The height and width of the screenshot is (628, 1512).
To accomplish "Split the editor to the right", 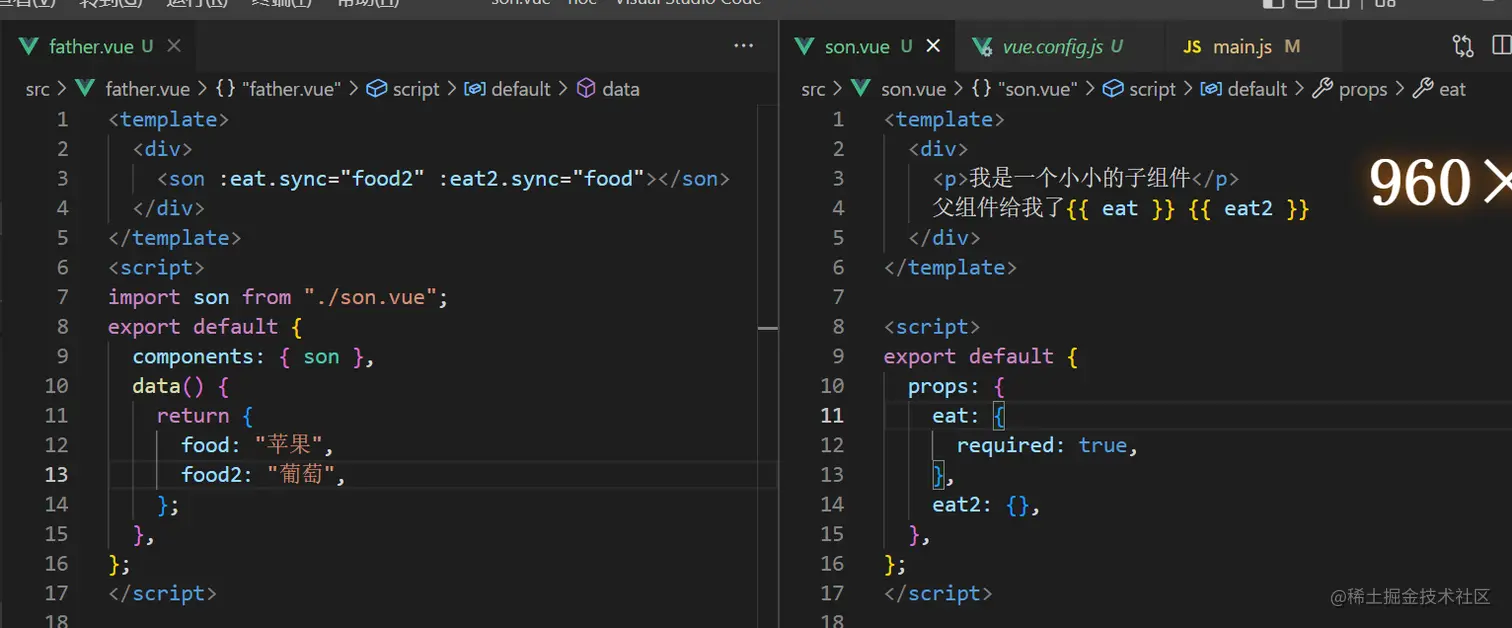I will tap(1501, 46).
